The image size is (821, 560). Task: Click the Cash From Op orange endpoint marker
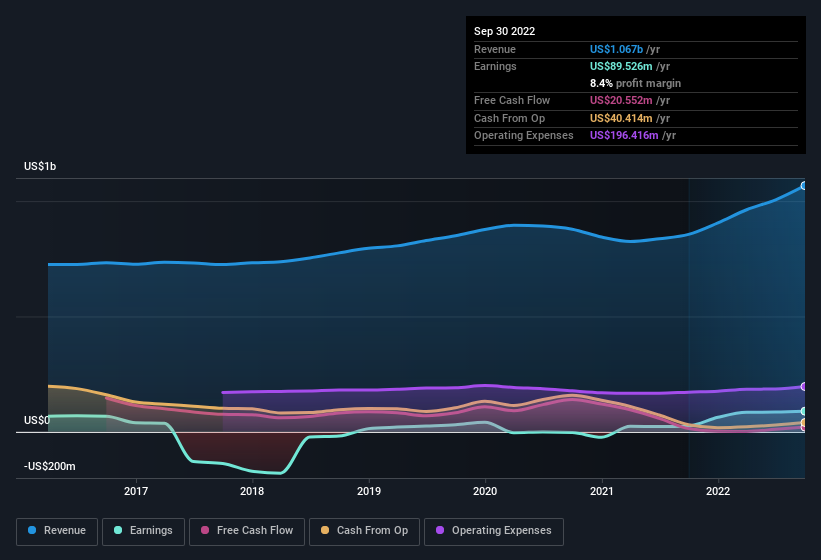click(x=804, y=422)
